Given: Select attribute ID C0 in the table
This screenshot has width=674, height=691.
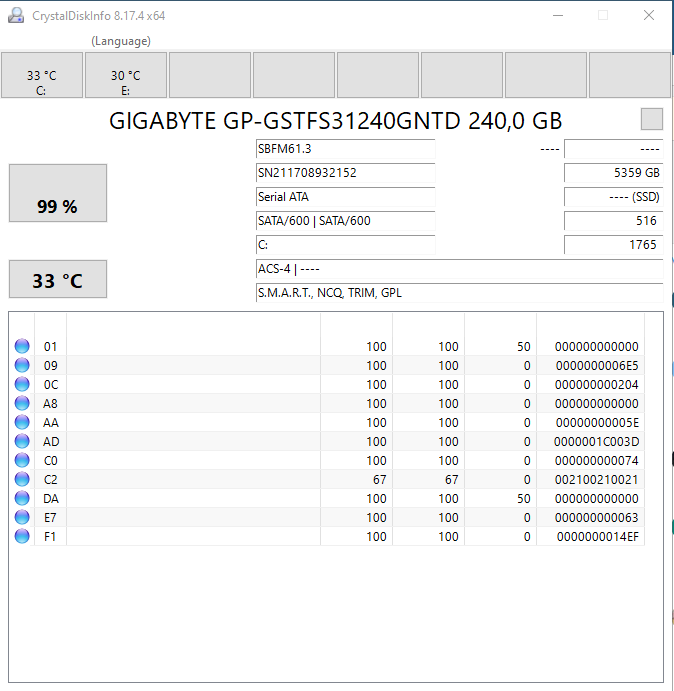Looking at the screenshot, I should (x=51, y=461).
